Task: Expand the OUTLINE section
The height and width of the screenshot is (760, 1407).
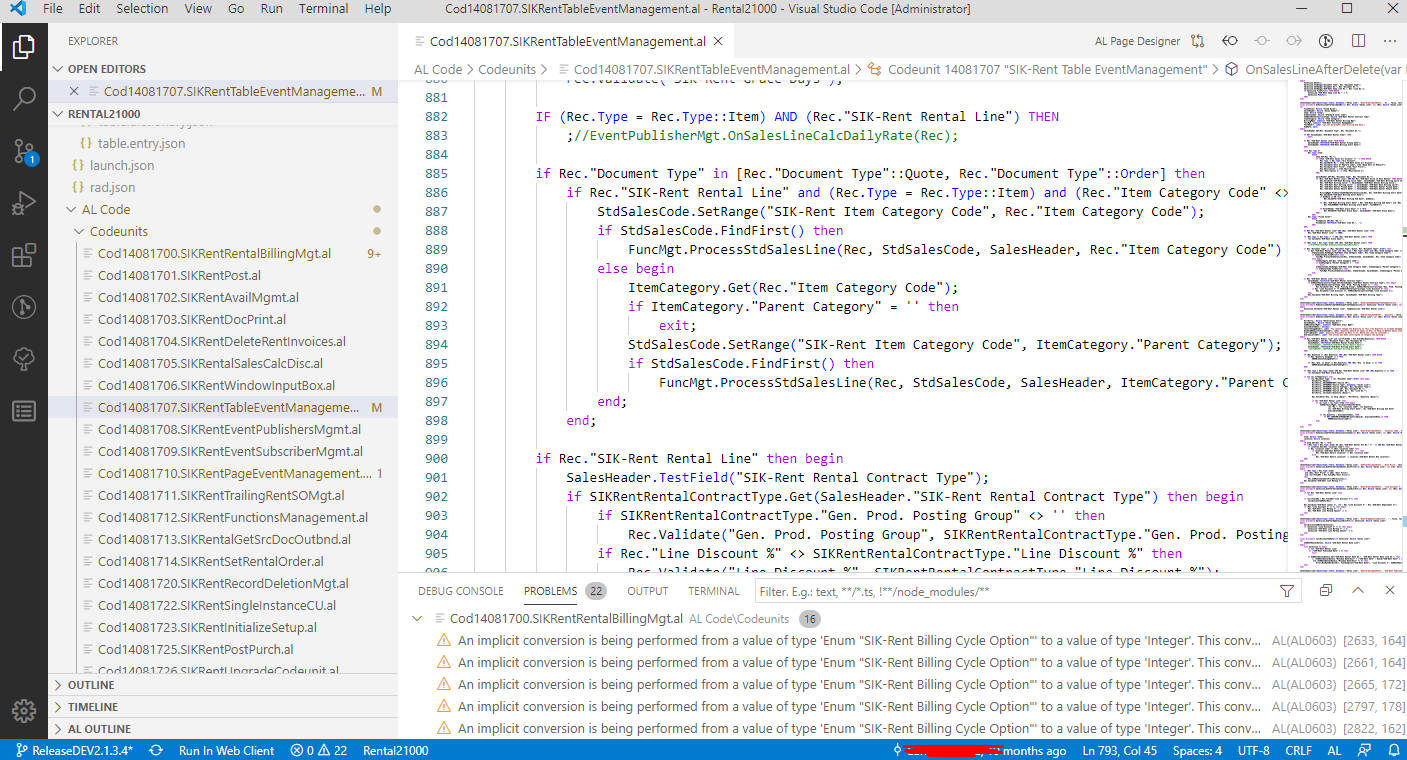Action: 91,685
